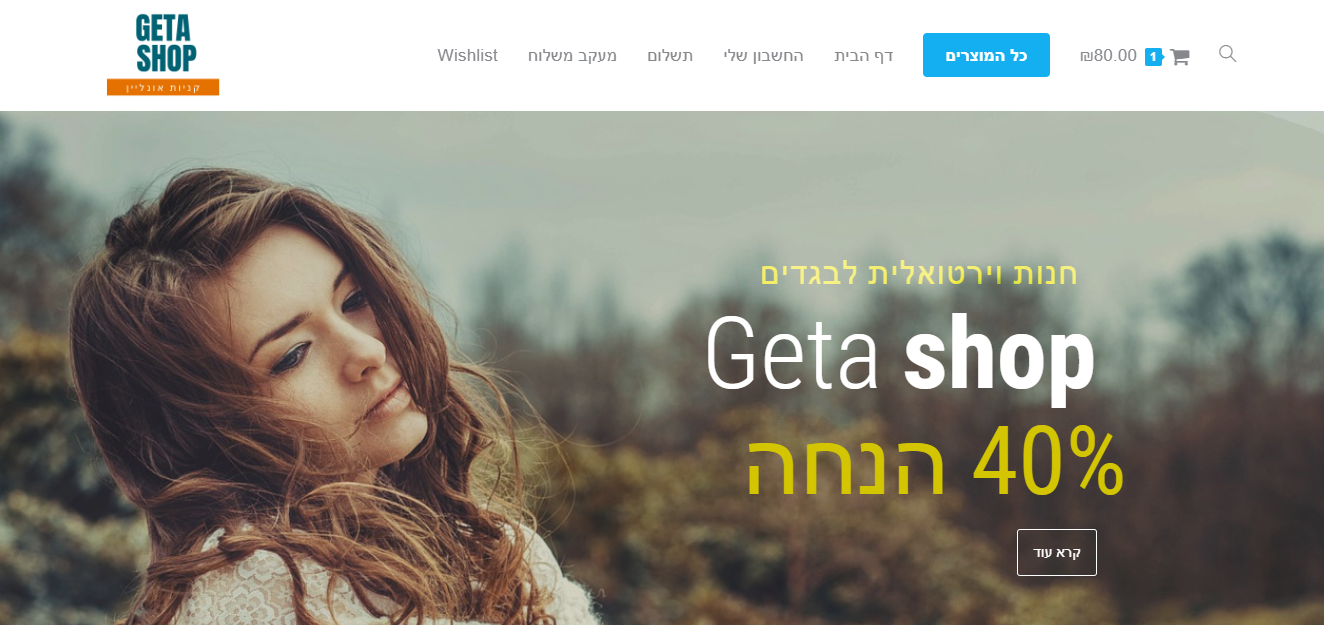
Task: Click the קרא עוד button
Action: pos(1057,552)
